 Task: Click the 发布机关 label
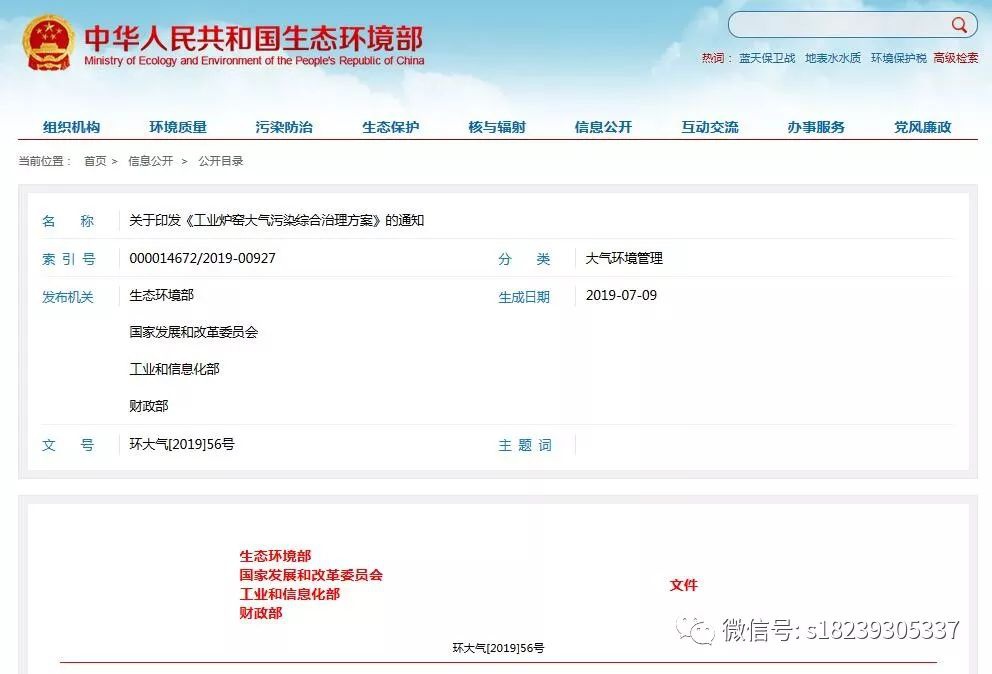click(x=68, y=297)
